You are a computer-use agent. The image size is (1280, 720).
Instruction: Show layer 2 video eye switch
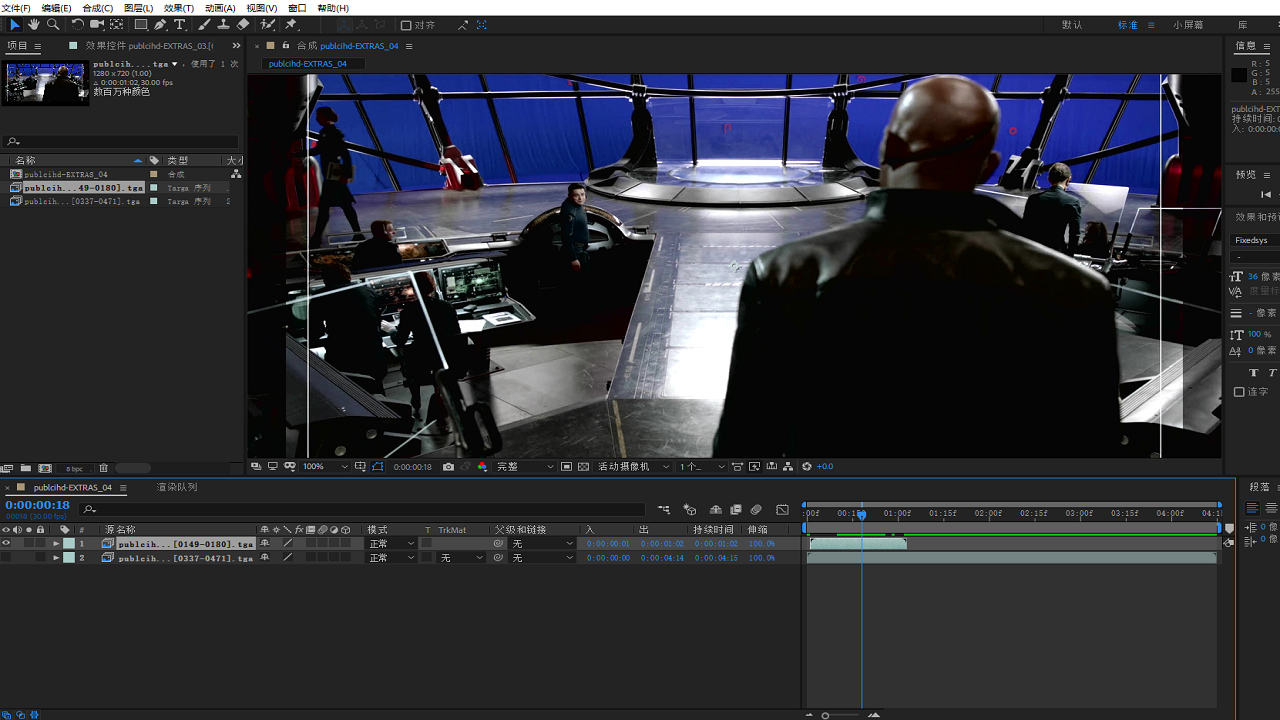pyautogui.click(x=6, y=558)
